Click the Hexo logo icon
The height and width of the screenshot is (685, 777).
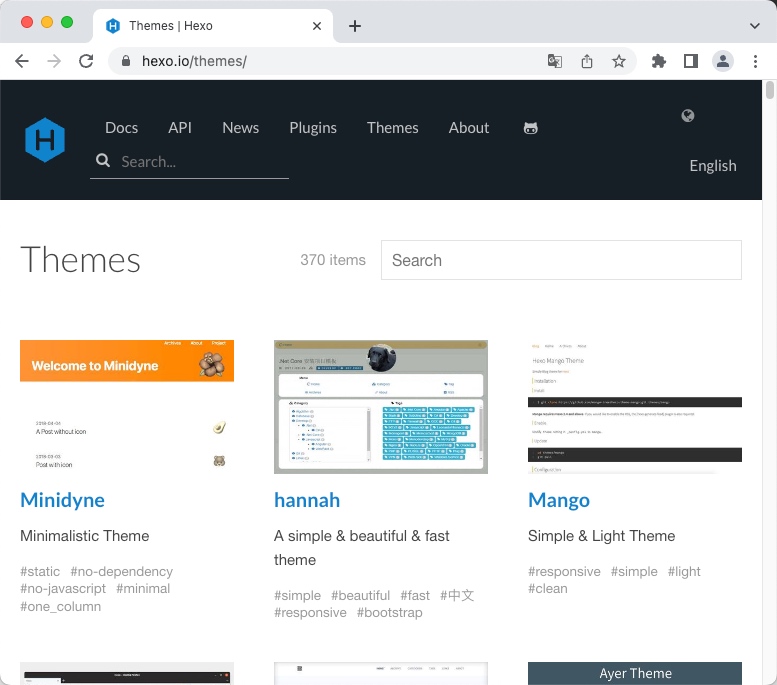coord(45,139)
